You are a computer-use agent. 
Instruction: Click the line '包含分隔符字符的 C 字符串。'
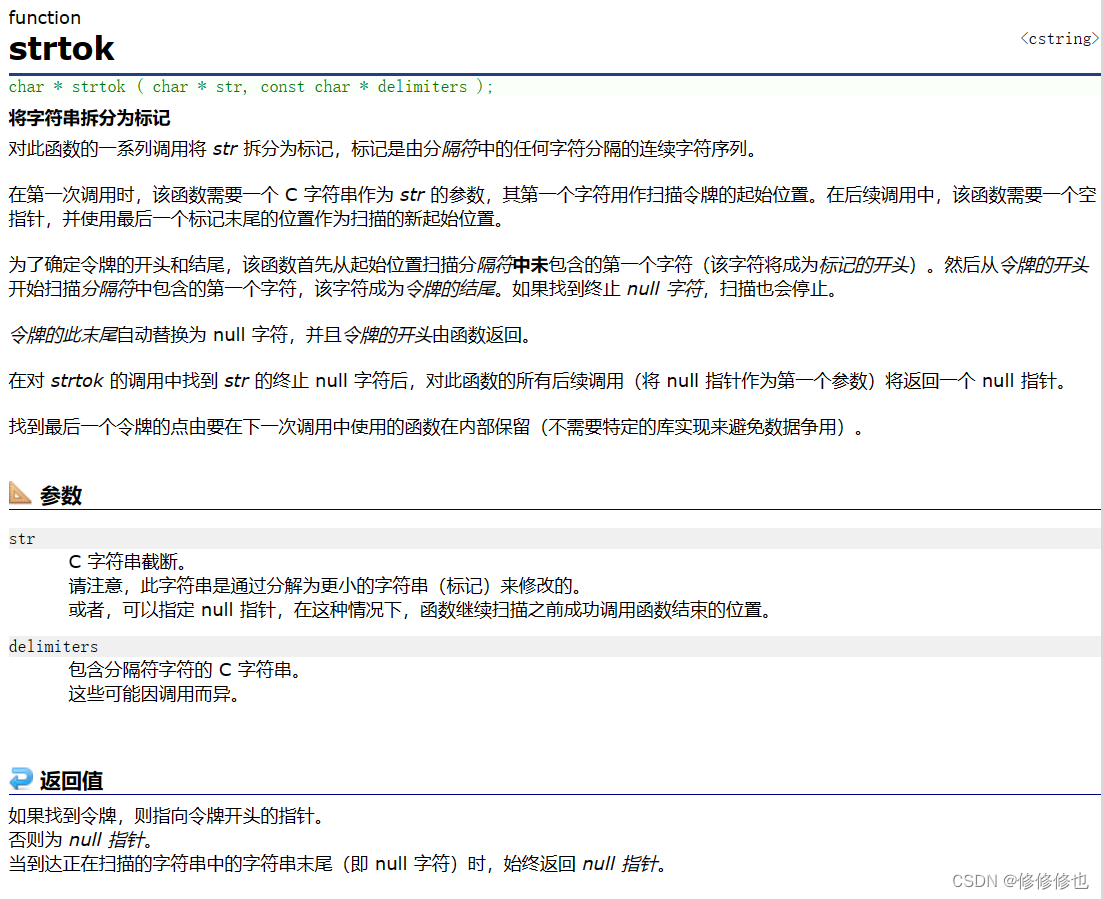click(185, 669)
